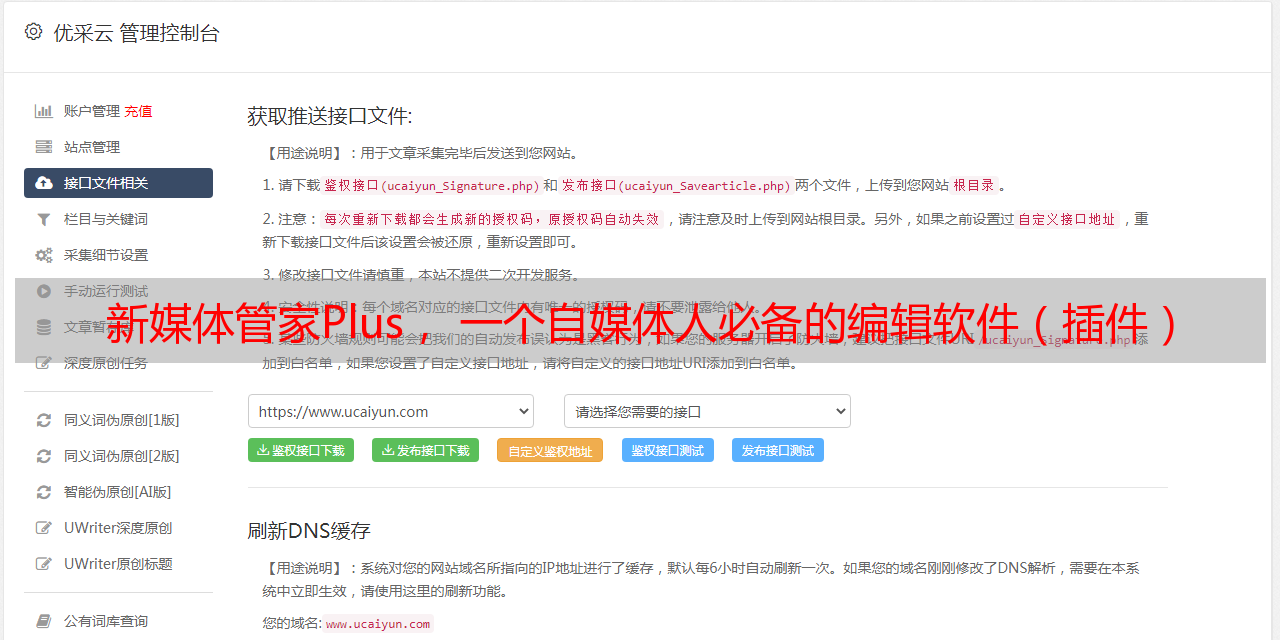Click the blue 发布接口测试 button
Image resolution: width=1280 pixels, height=640 pixels.
778,450
